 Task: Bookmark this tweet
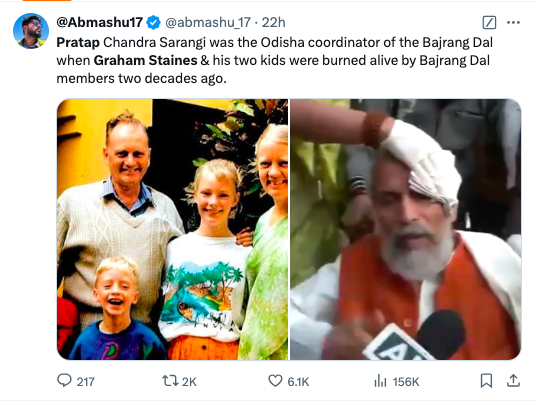486,380
